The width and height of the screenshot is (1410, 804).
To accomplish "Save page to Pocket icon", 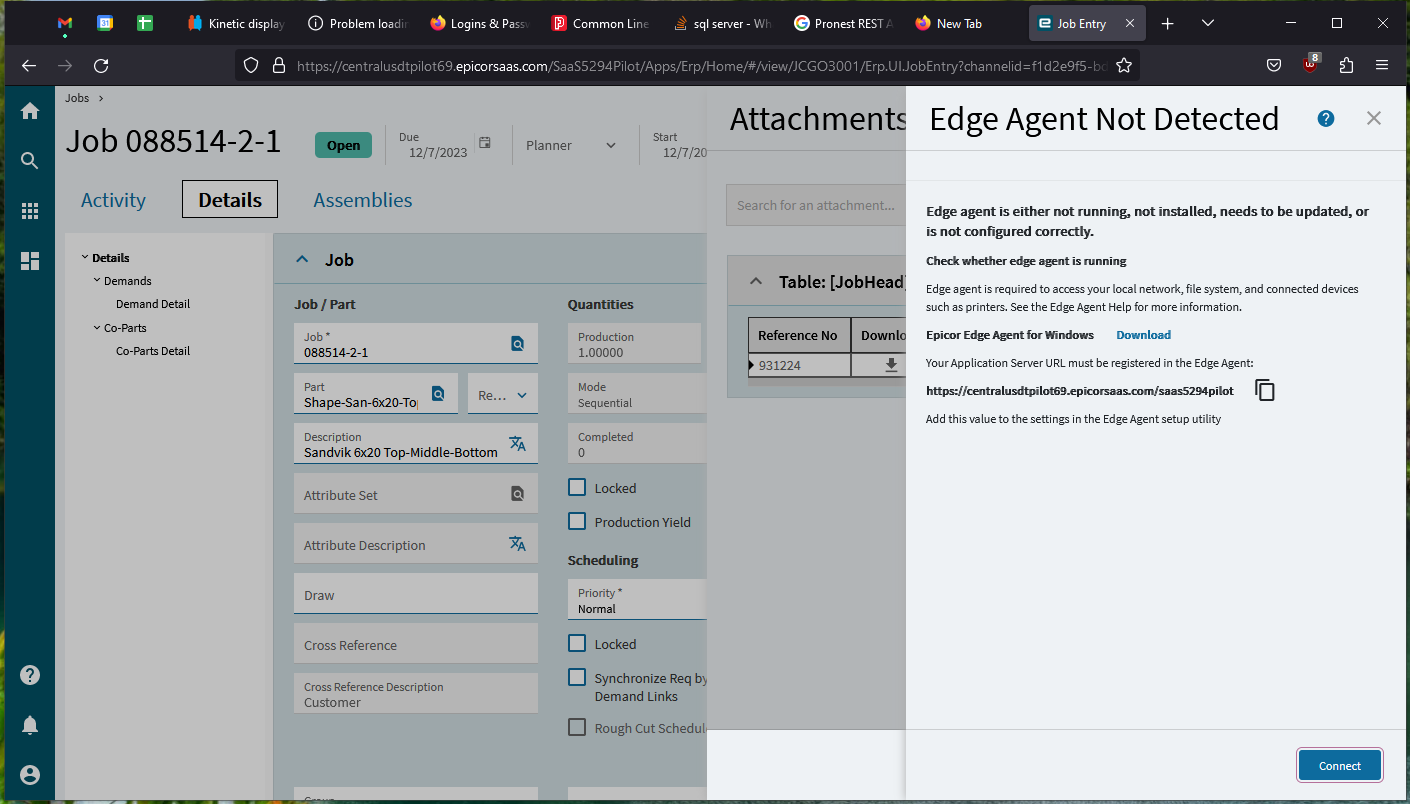I will click(x=1274, y=65).
